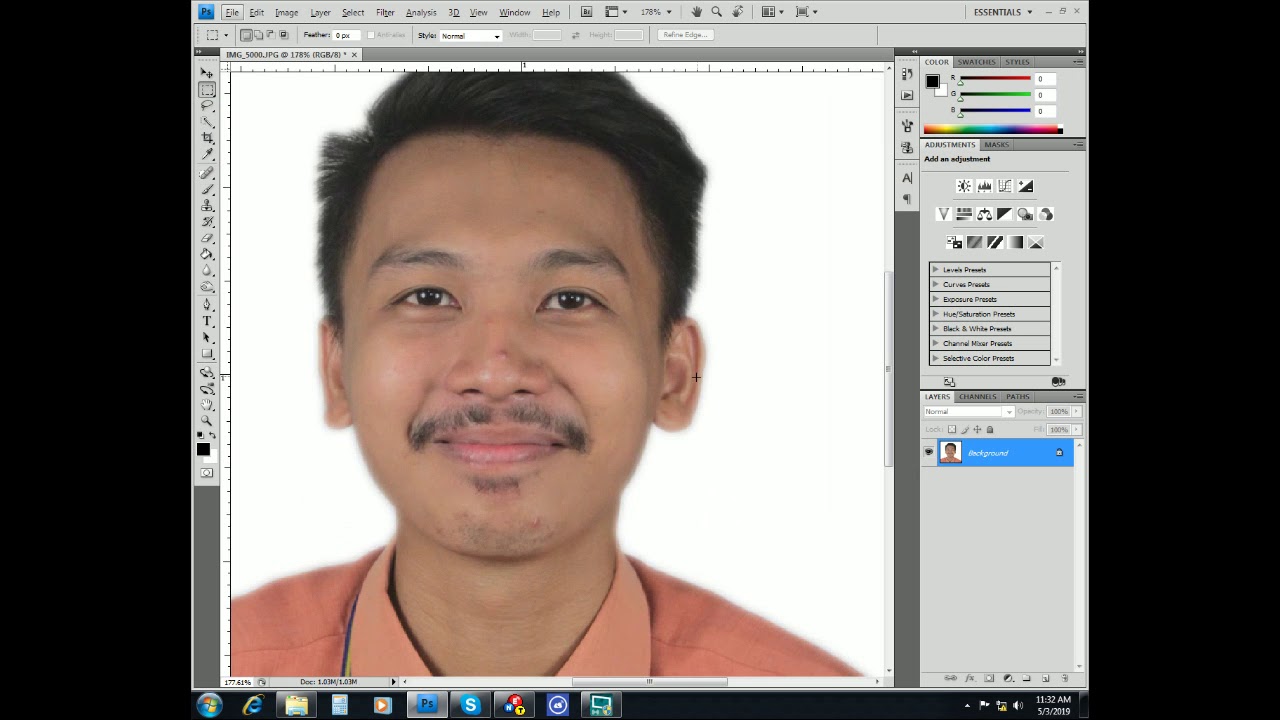Select the Horizontal Type tool
Image resolution: width=1280 pixels, height=720 pixels.
tap(207, 321)
